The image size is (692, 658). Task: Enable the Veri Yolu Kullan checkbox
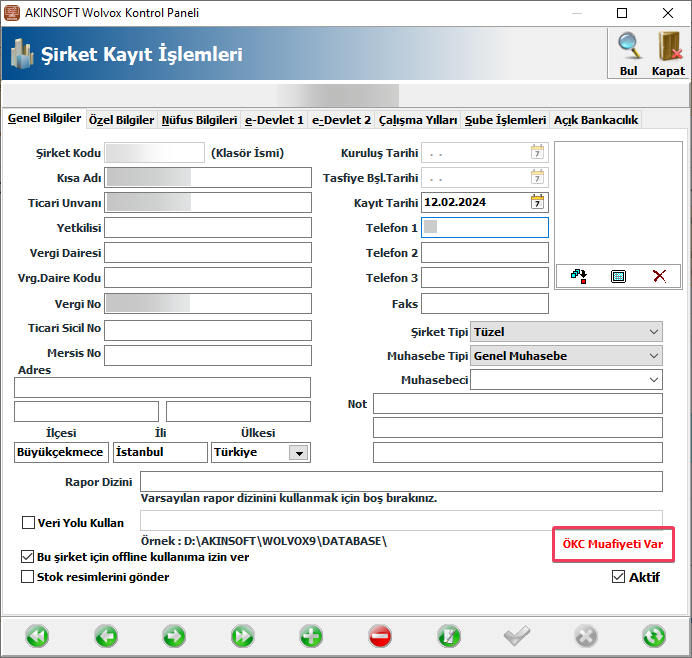click(x=28, y=522)
